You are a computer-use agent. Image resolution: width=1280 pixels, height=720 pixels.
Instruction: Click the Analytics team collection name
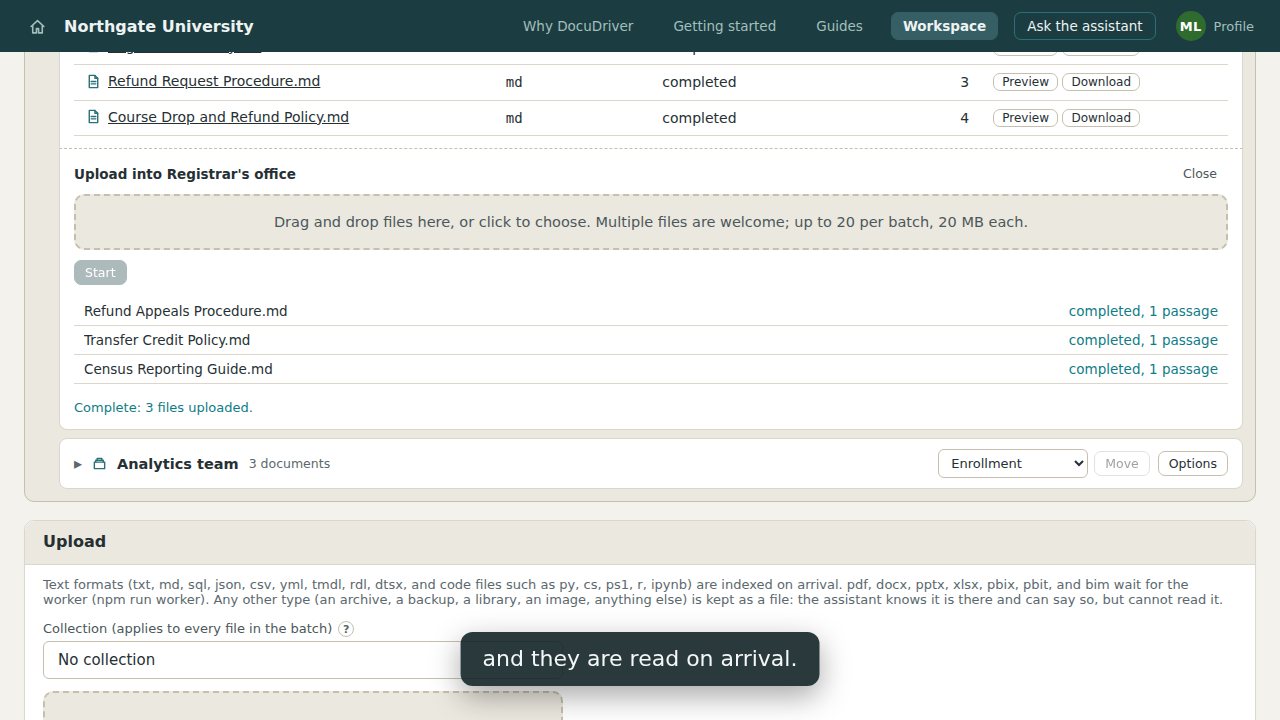(177, 464)
